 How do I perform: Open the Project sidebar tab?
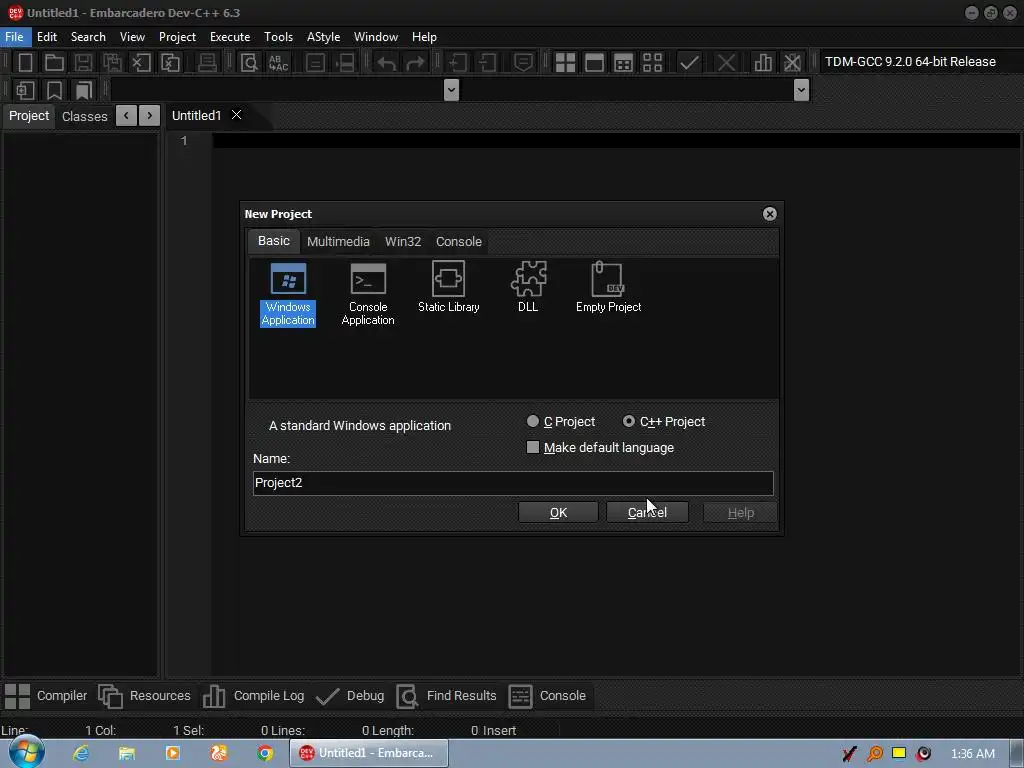[29, 116]
